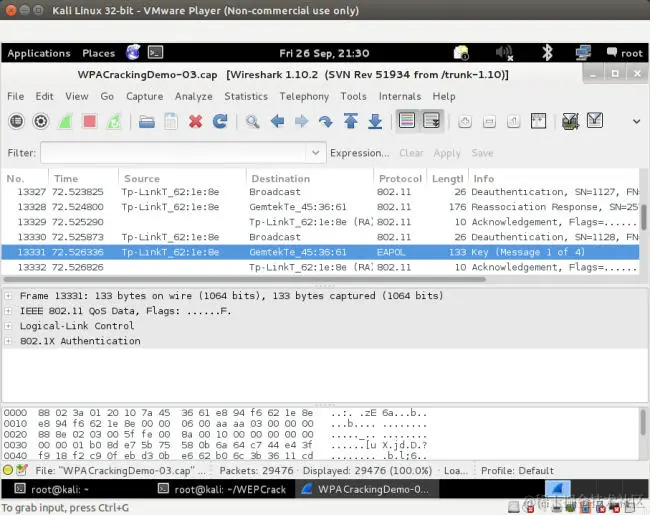Open the View menu
650x515 pixels.
point(77,96)
